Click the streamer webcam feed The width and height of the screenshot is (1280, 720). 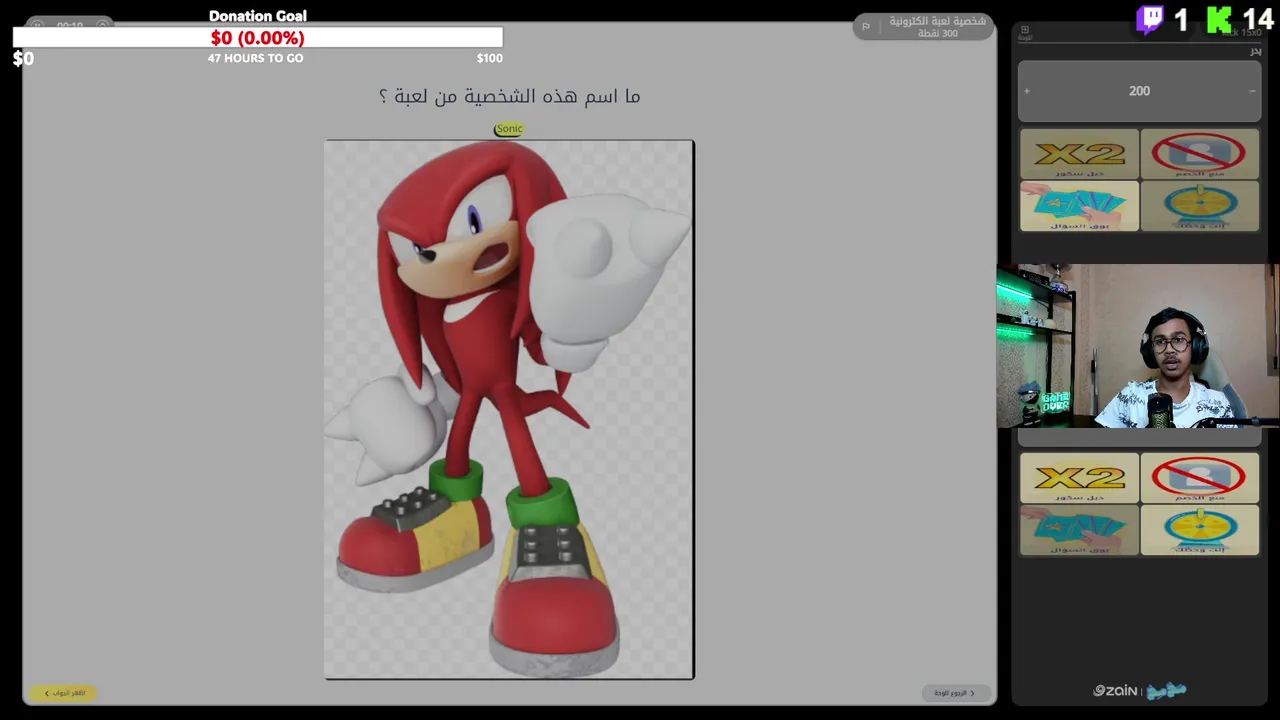1138,346
